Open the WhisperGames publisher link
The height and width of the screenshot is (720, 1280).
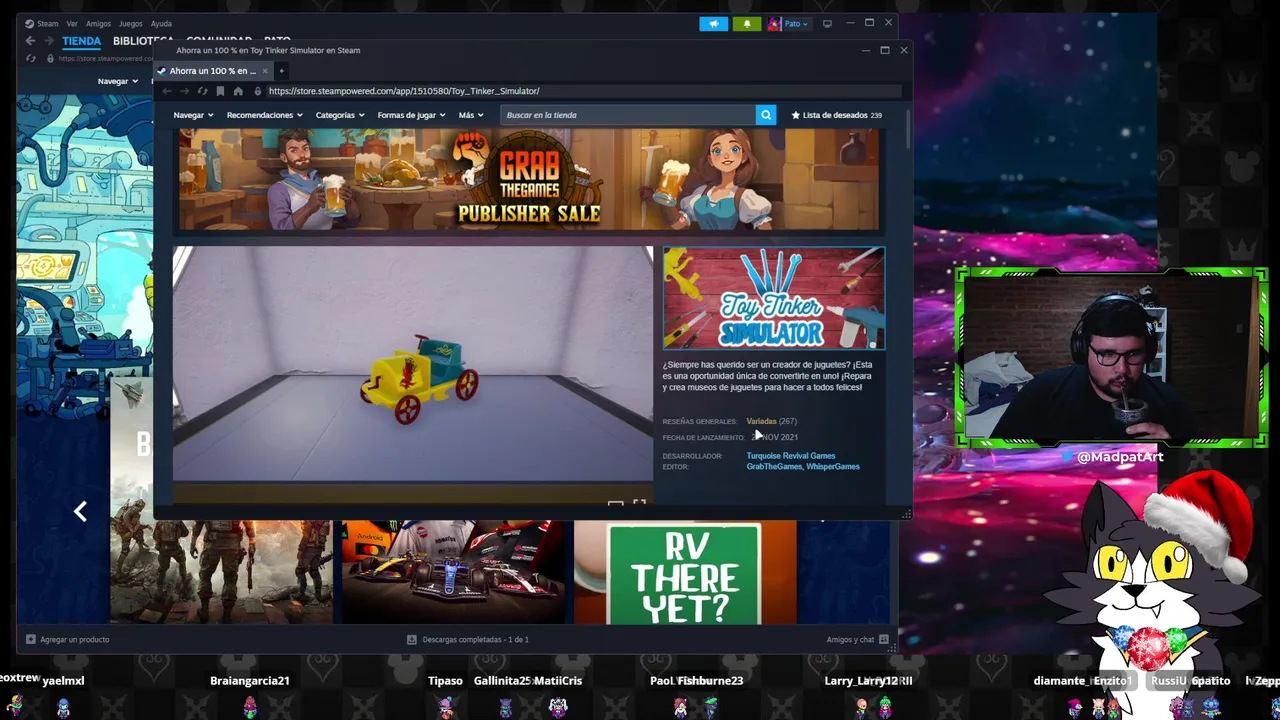[833, 467]
